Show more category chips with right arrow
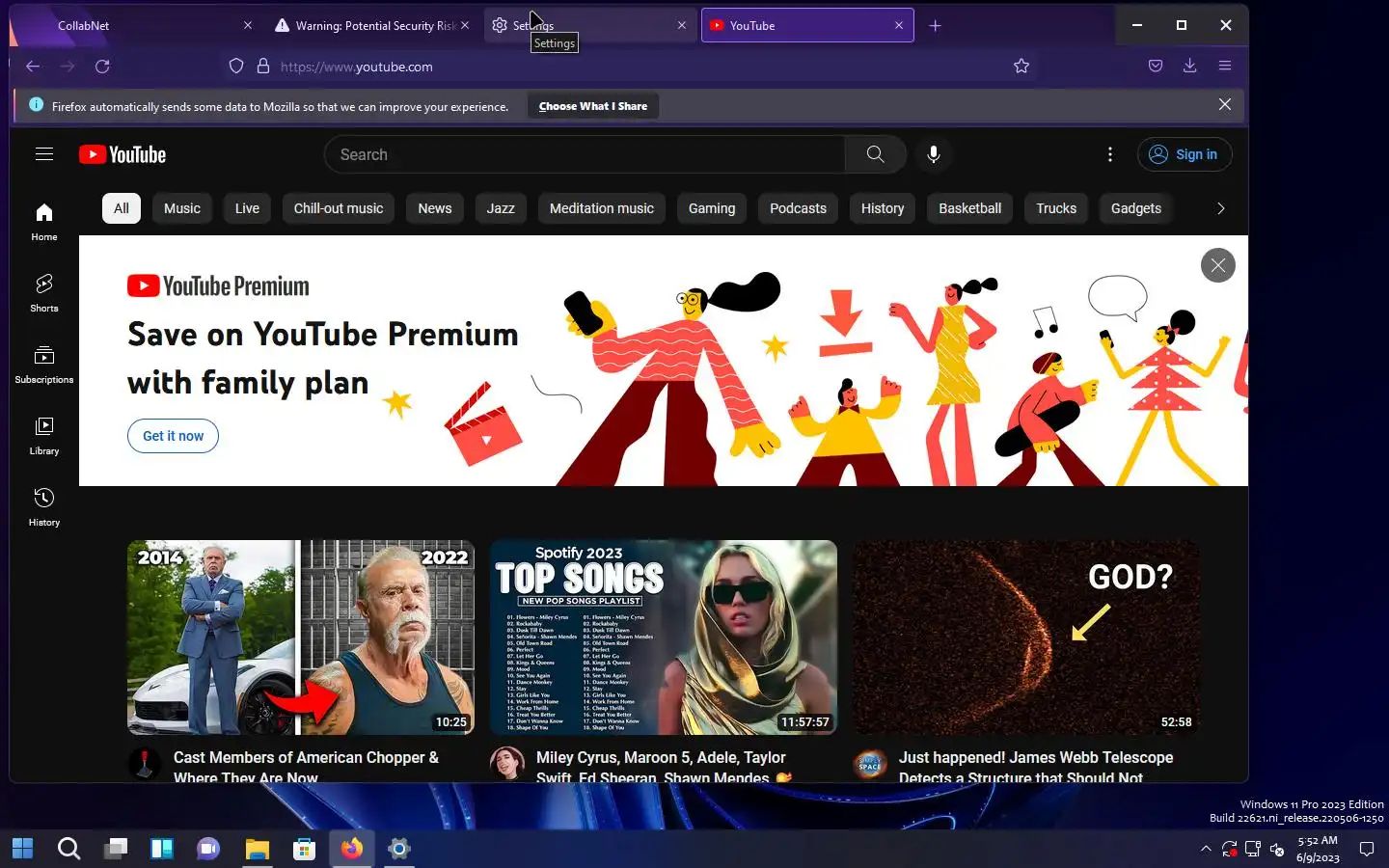 tap(1220, 208)
